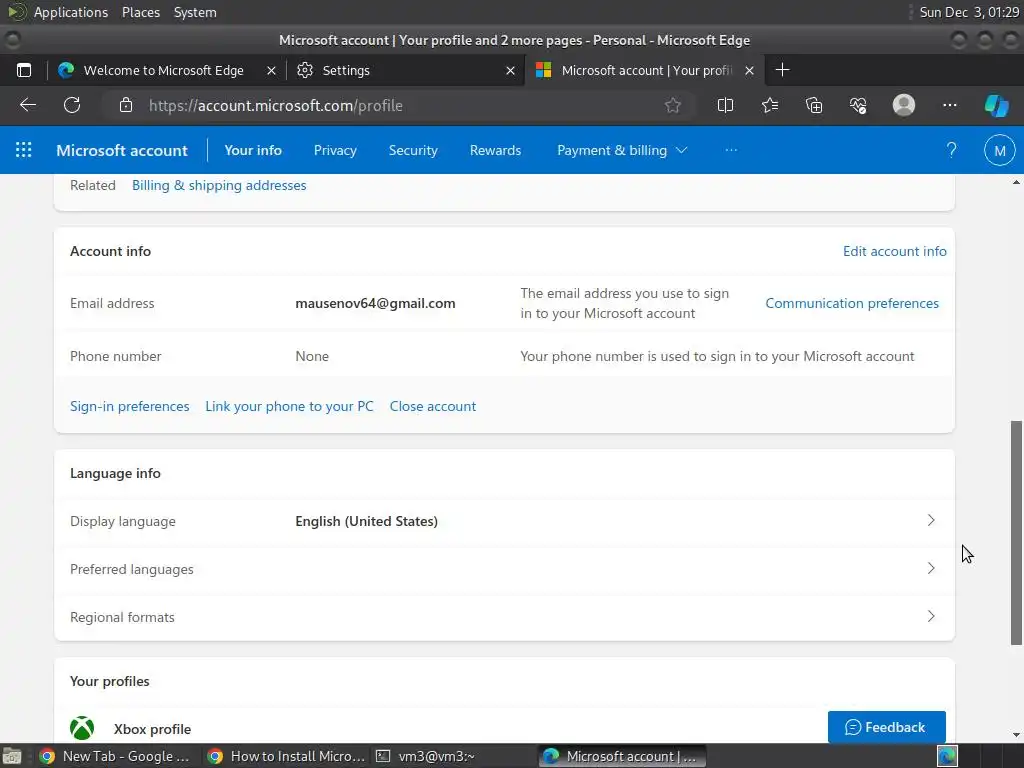This screenshot has width=1024, height=768.
Task: Switch to vm3@vm3 terminal taskbar item
Action: point(426,756)
